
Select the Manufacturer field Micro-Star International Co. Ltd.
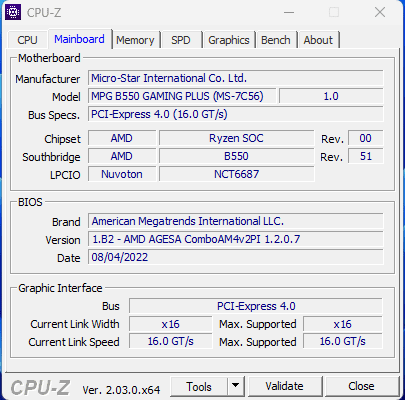click(235, 78)
